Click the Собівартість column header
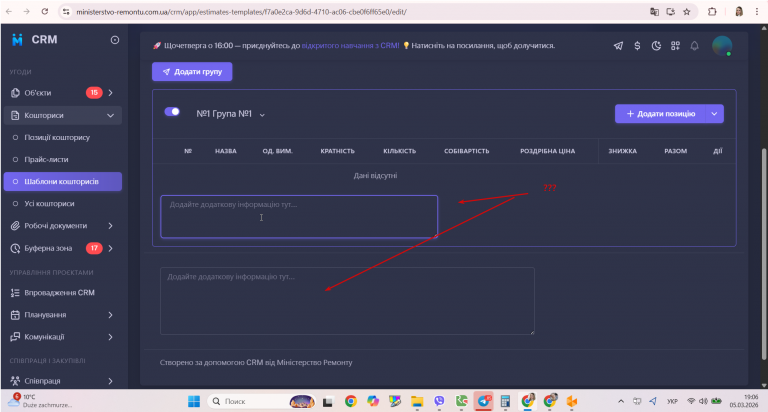768x412 pixels. [466, 151]
